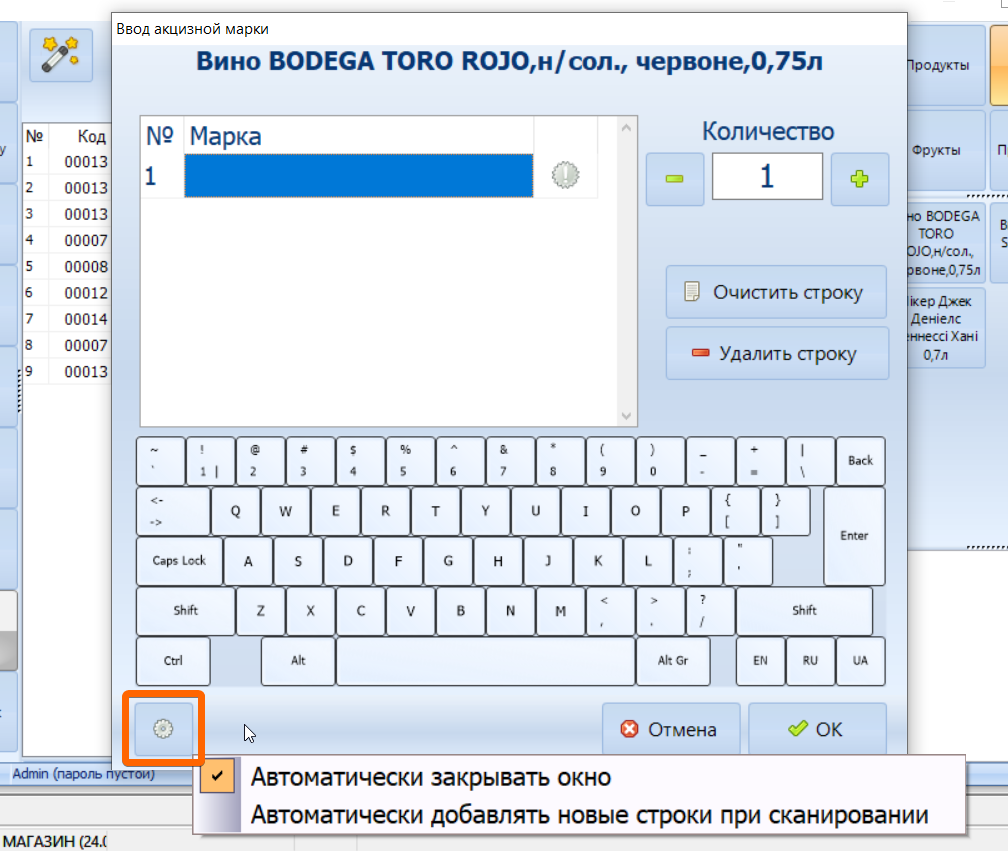
Task: Tap the Q key
Action: pyautogui.click(x=235, y=511)
